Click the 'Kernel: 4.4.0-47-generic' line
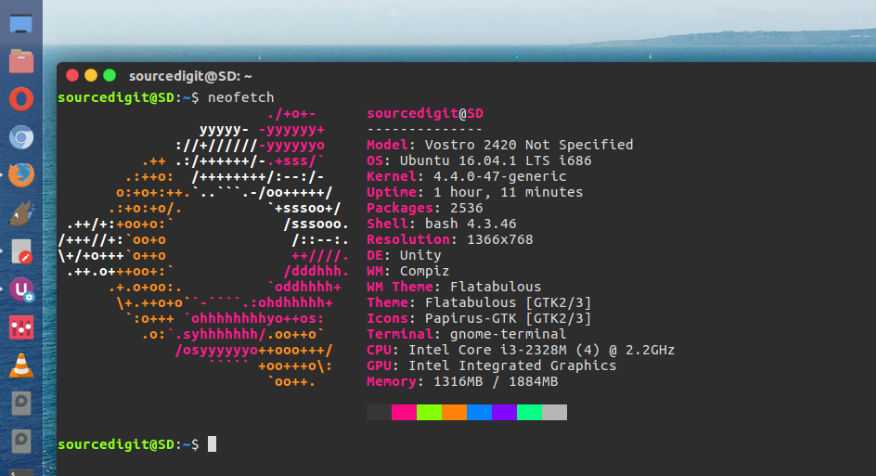876x476 pixels. coord(466,176)
